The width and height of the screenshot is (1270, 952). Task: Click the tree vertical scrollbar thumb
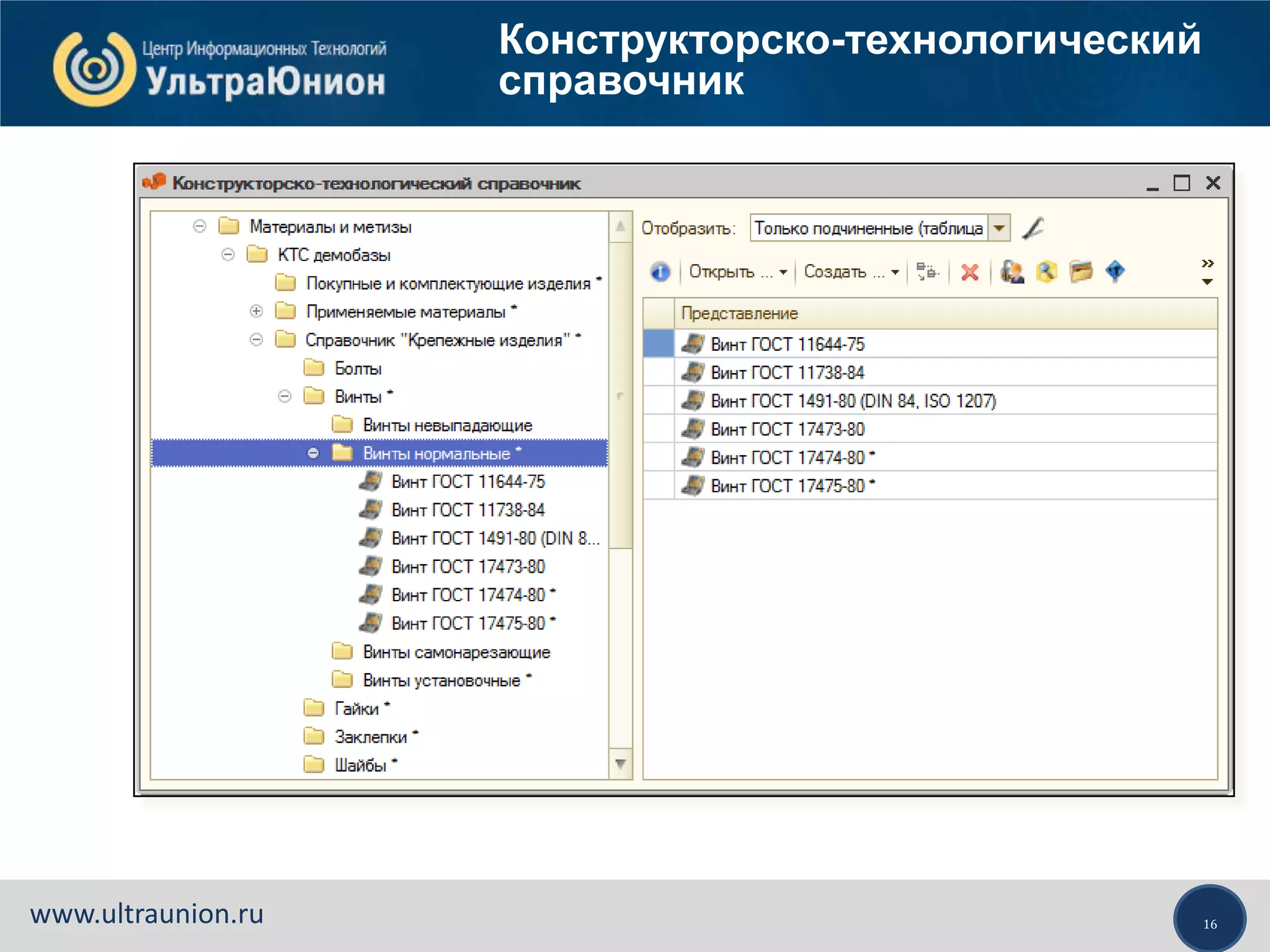point(620,395)
